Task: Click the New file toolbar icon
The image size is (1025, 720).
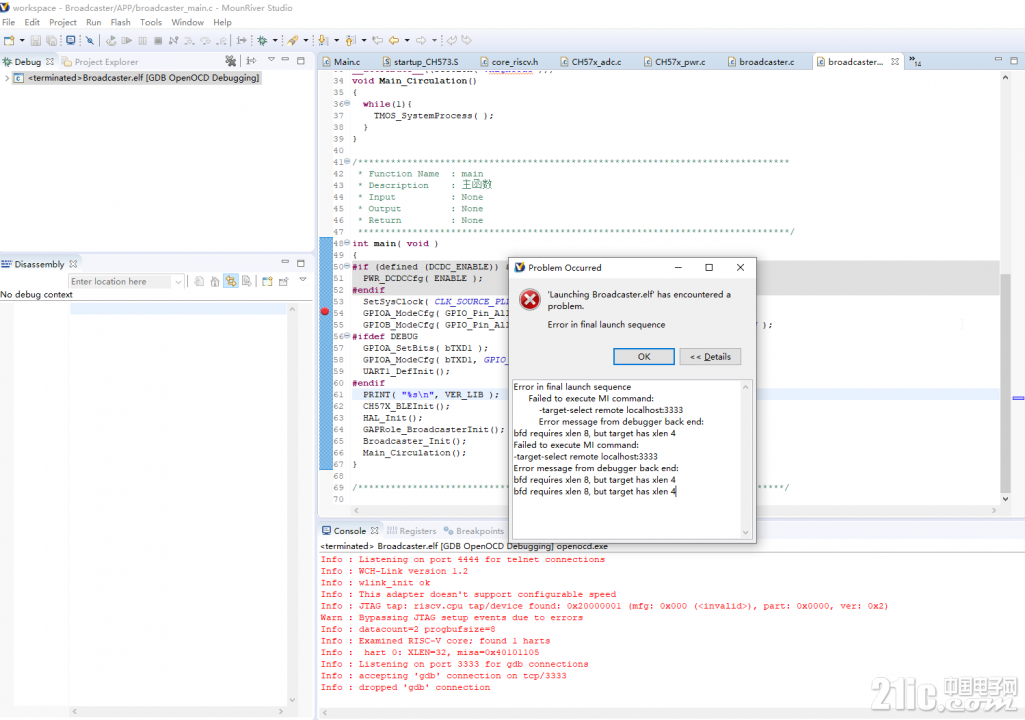Action: (9, 41)
